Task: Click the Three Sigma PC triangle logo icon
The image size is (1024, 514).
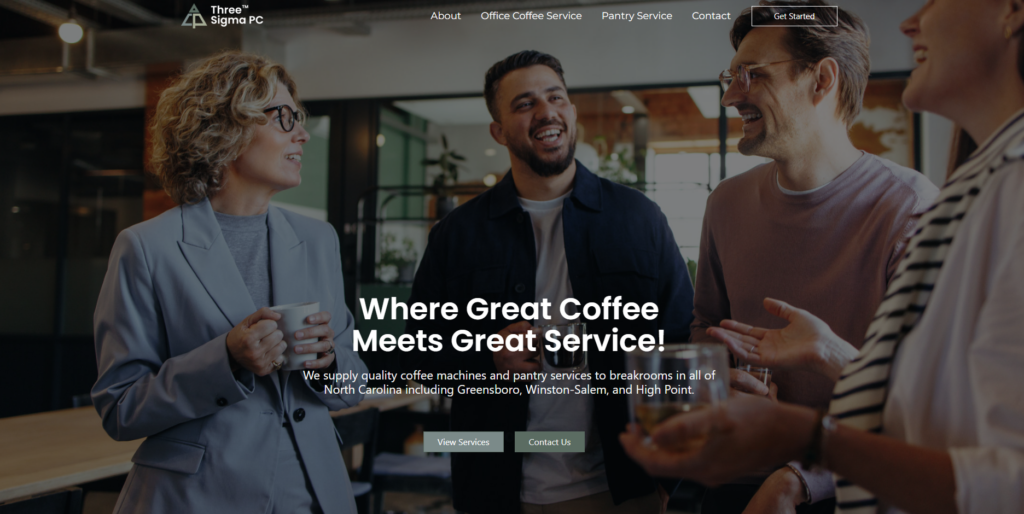Action: [x=194, y=16]
